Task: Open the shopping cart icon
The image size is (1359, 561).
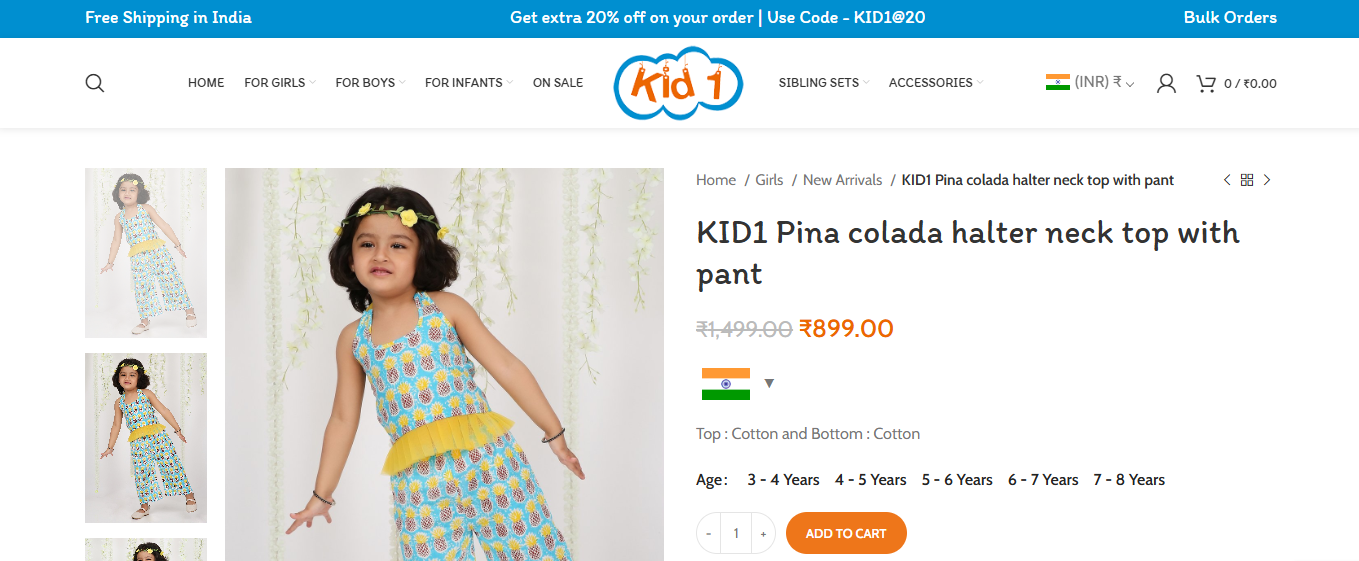Action: [1206, 83]
